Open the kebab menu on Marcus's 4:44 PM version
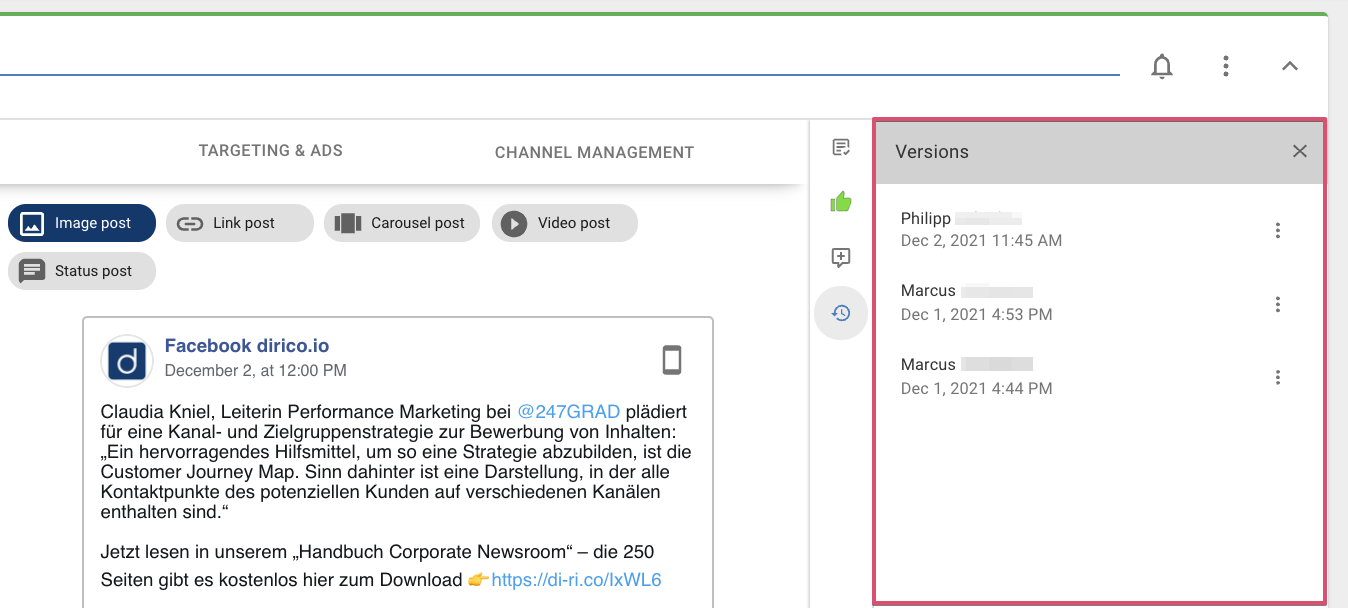This screenshot has width=1348, height=609. (x=1278, y=377)
